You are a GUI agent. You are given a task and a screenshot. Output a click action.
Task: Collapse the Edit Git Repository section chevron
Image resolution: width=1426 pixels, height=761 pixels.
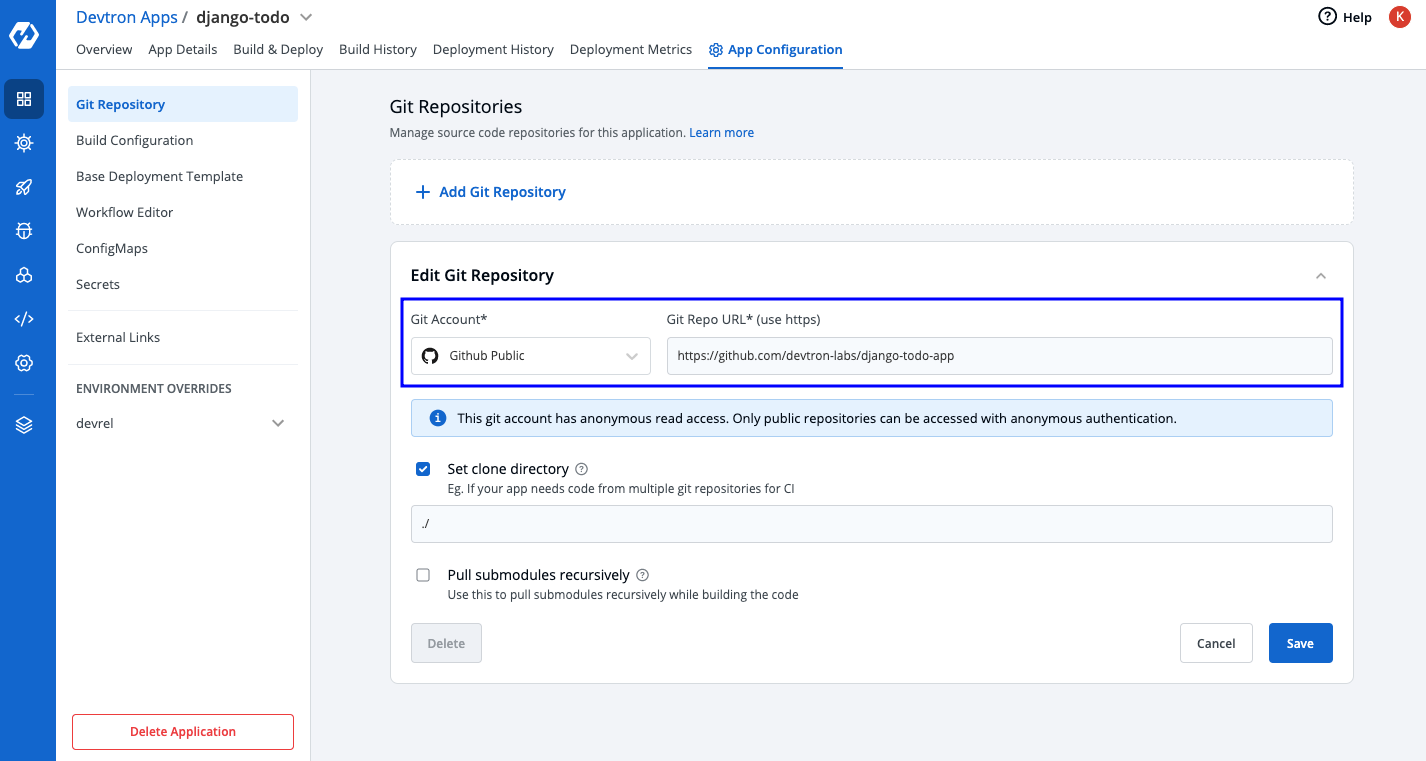[1320, 275]
